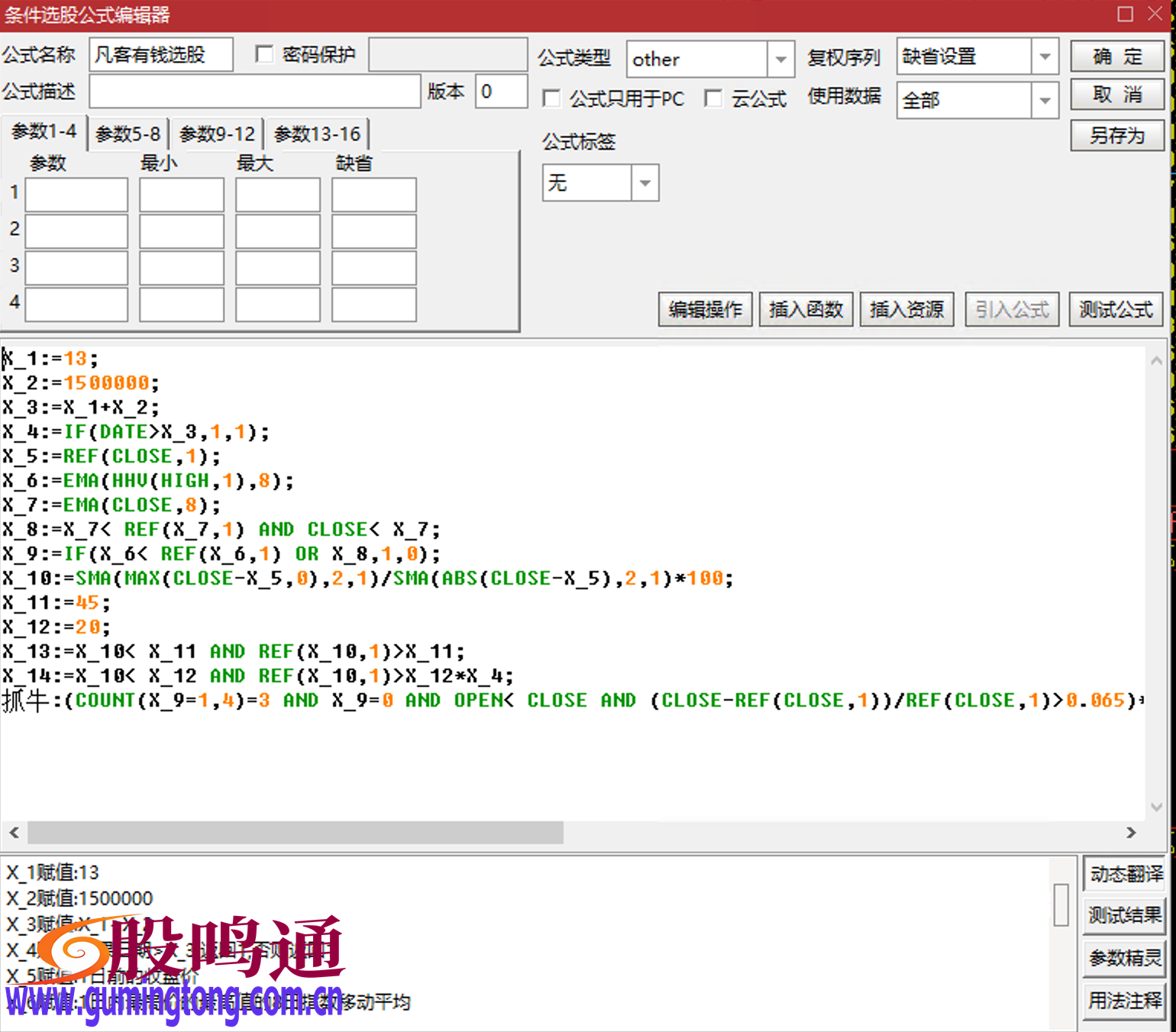Expand the 复权序列 dropdown

(1045, 56)
